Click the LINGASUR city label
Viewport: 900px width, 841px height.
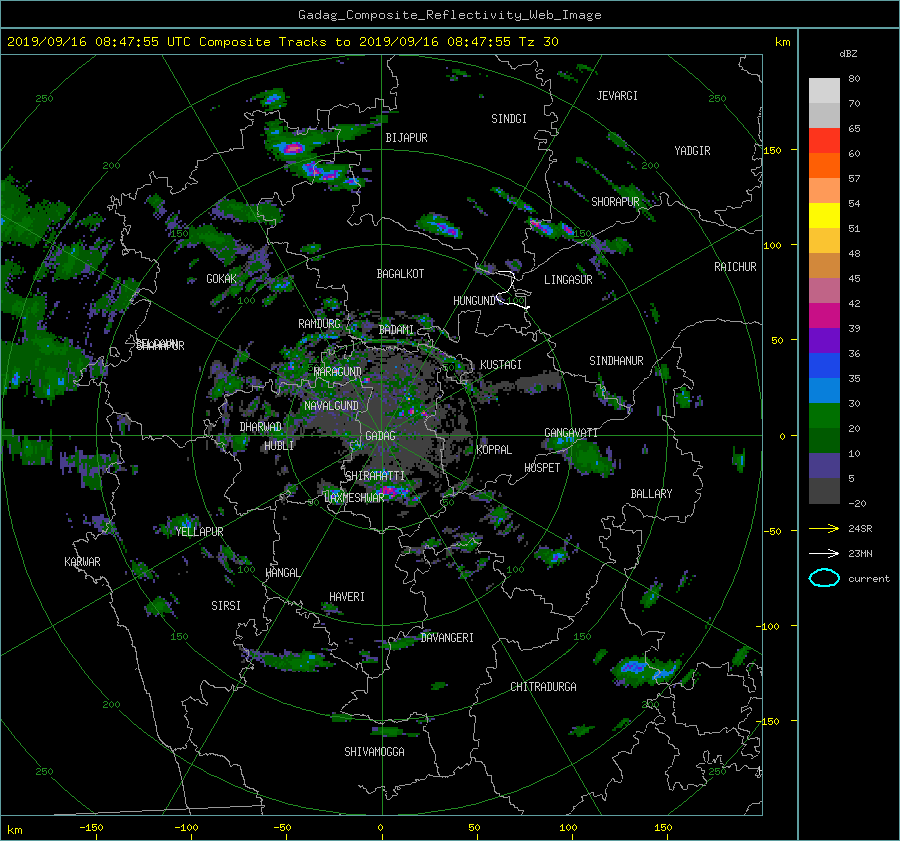pyautogui.click(x=568, y=280)
